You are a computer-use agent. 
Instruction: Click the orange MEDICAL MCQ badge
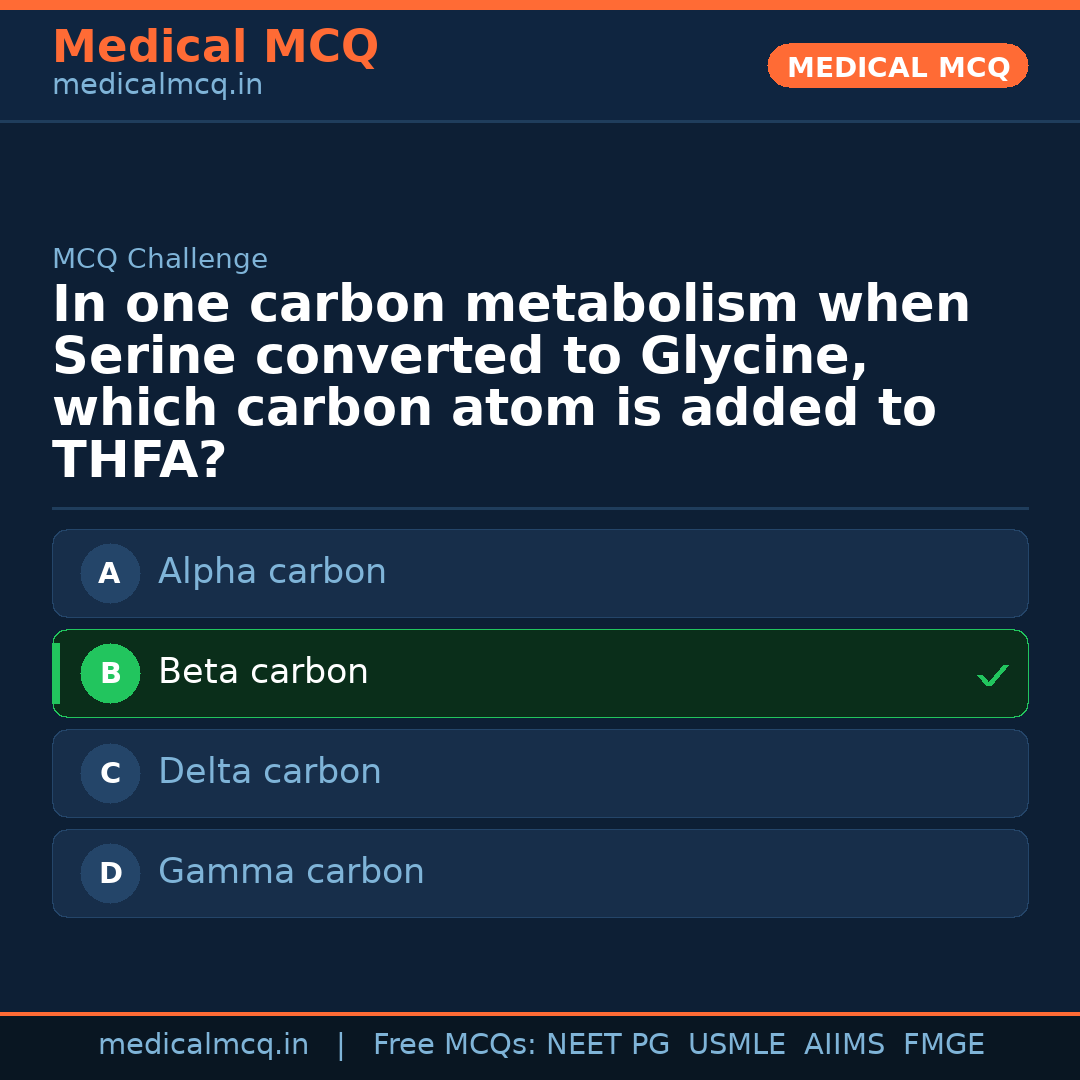point(898,66)
